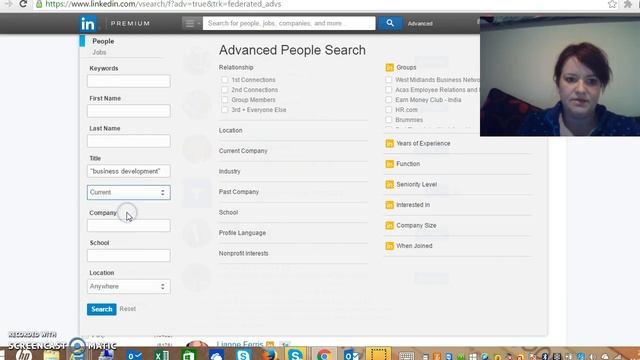Click the Interested In filter label
The height and width of the screenshot is (360, 640).
[413, 205]
